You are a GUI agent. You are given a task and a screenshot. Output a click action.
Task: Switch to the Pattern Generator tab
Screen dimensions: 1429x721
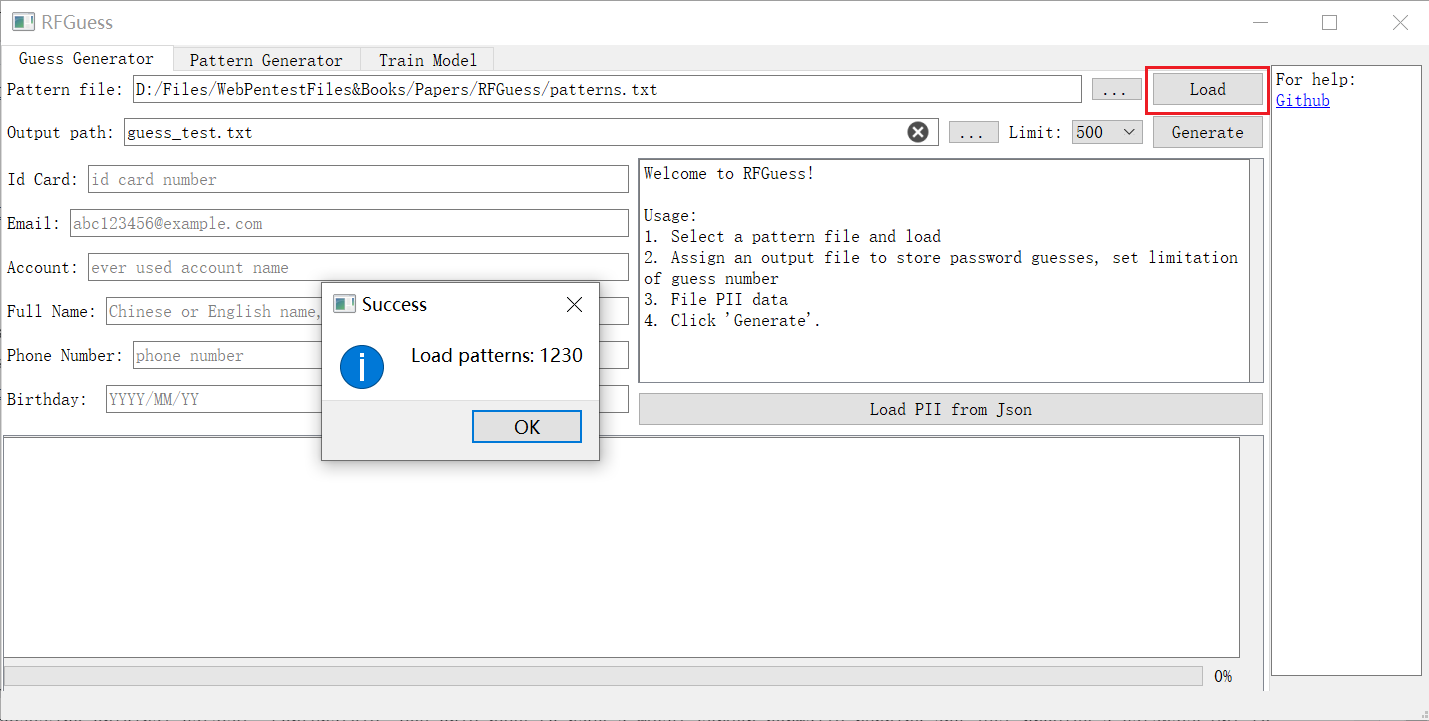[x=266, y=60]
